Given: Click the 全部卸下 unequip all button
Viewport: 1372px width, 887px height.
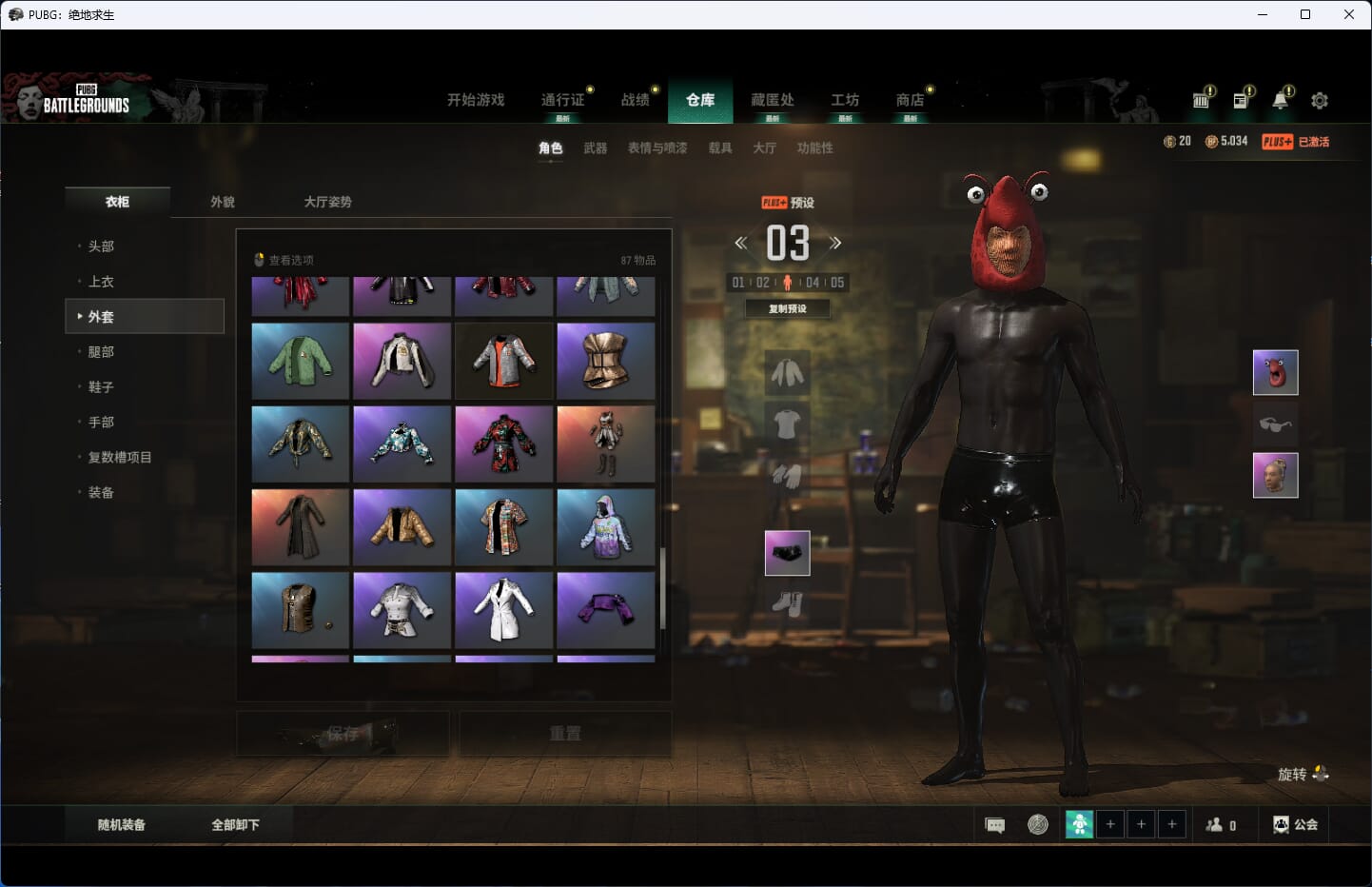Looking at the screenshot, I should pos(235,825).
